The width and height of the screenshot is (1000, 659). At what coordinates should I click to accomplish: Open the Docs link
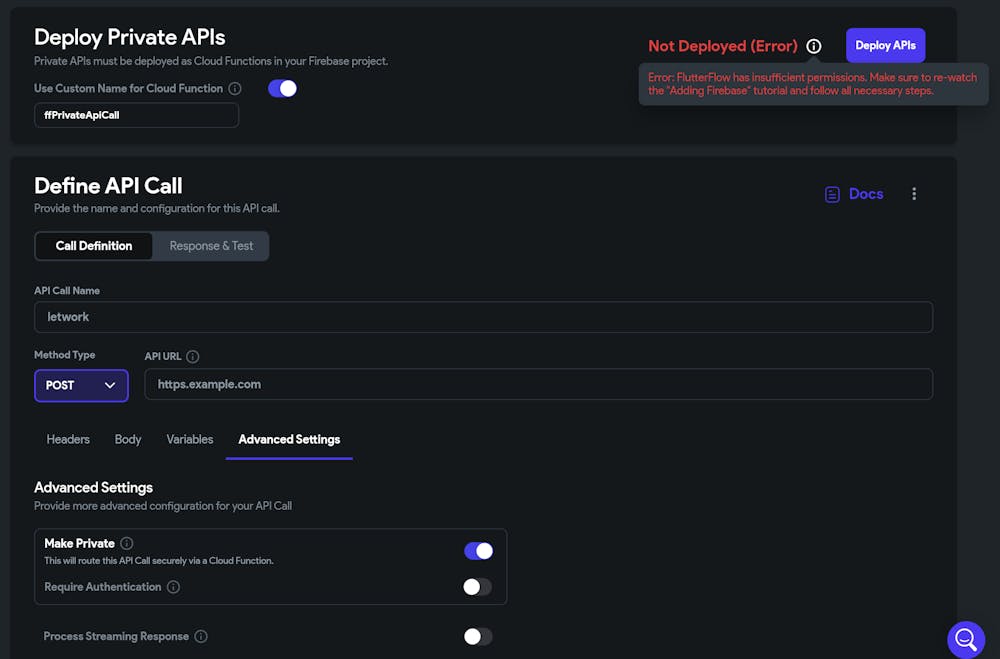tap(865, 194)
